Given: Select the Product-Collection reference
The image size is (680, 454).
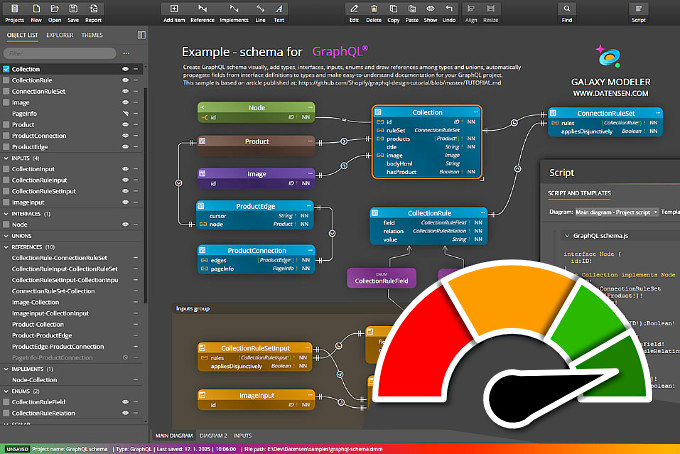Looking at the screenshot, I should 38,324.
